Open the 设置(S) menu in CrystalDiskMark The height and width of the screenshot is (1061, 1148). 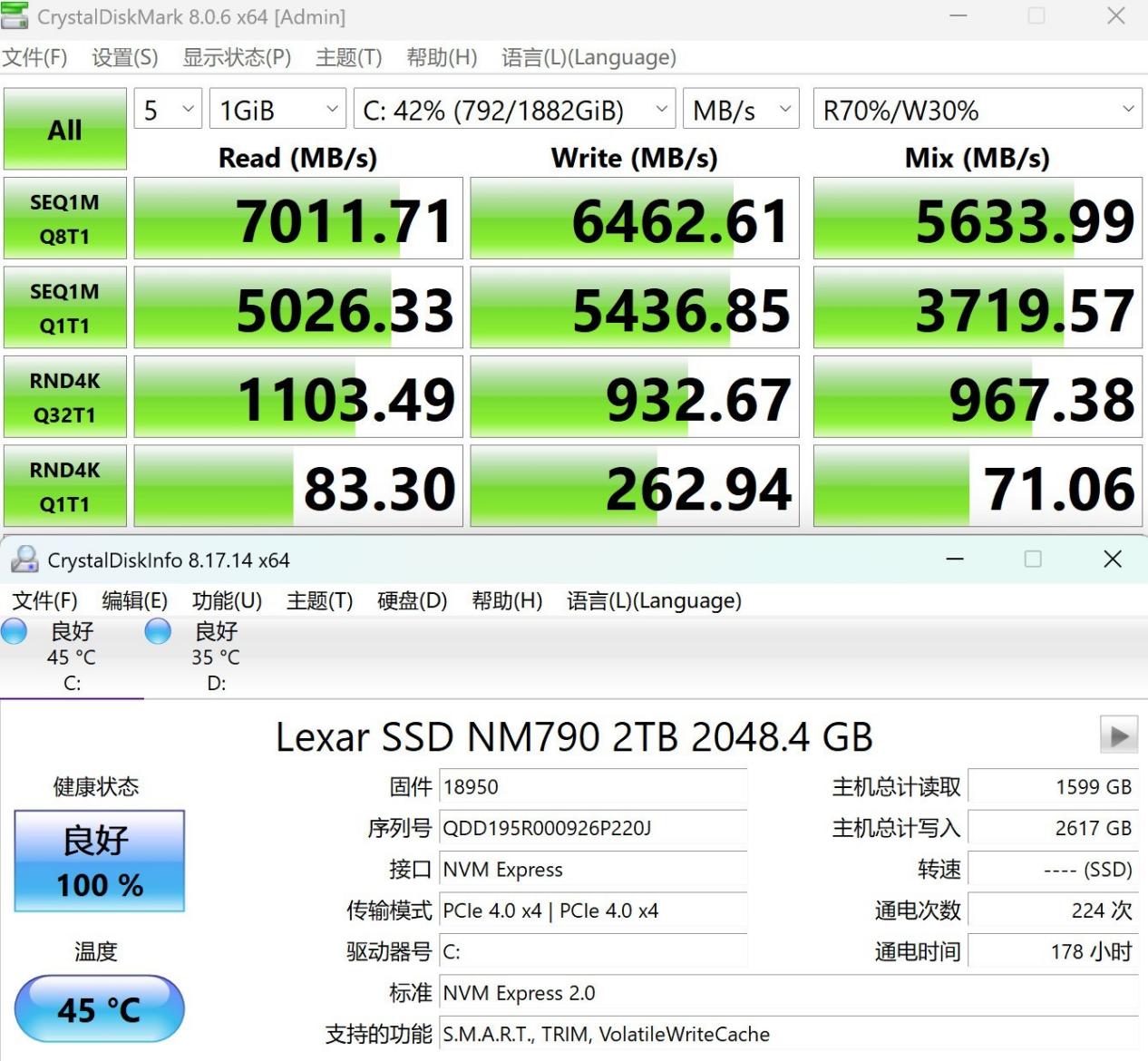[124, 58]
